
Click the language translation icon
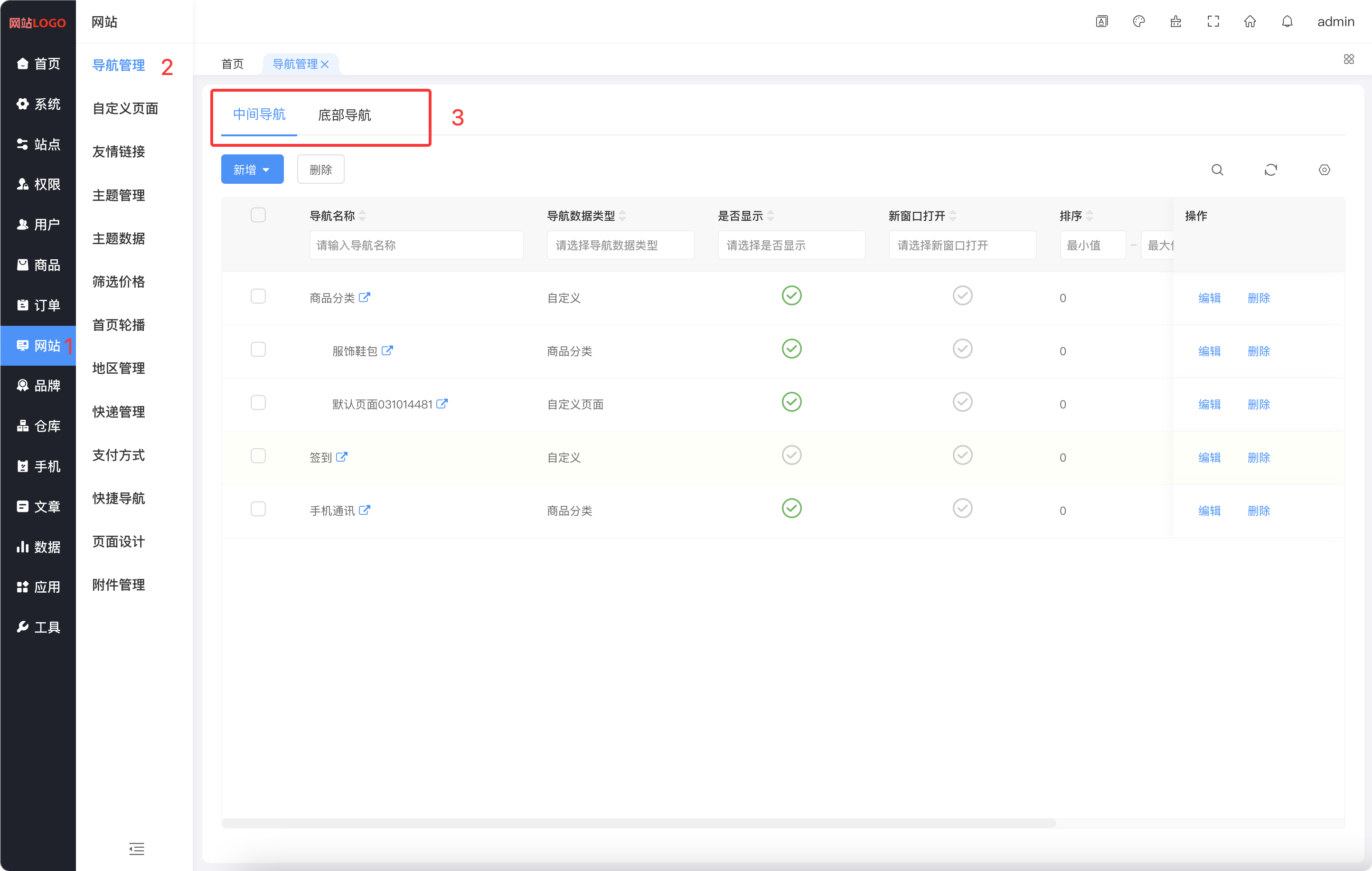point(1102,22)
